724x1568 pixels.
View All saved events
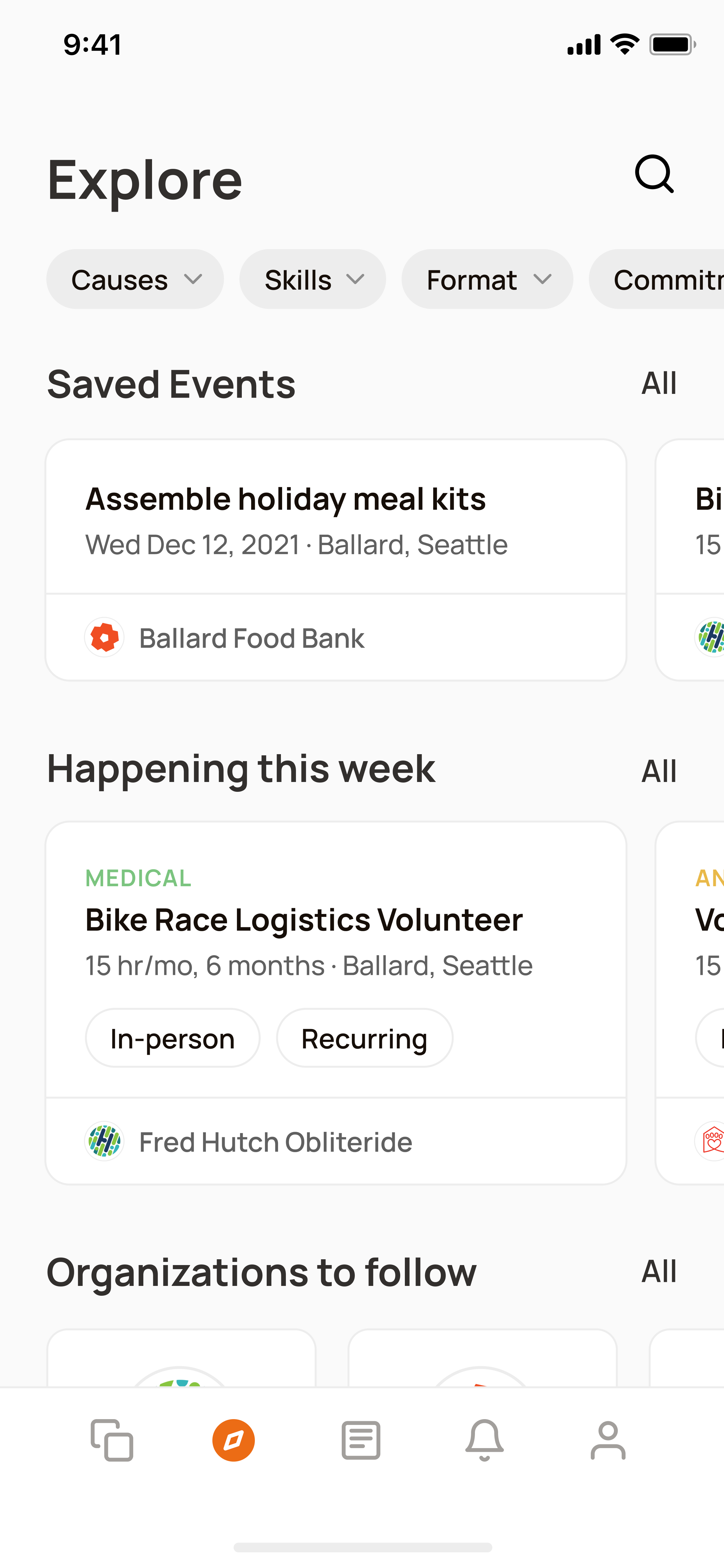click(659, 383)
